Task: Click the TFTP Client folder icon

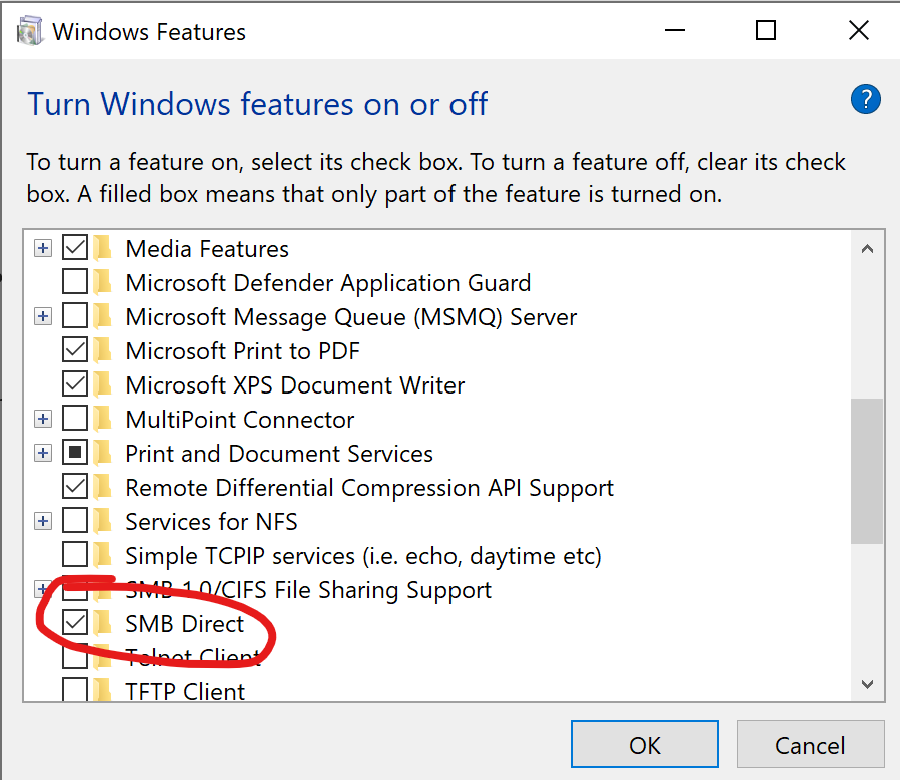Action: (x=103, y=690)
